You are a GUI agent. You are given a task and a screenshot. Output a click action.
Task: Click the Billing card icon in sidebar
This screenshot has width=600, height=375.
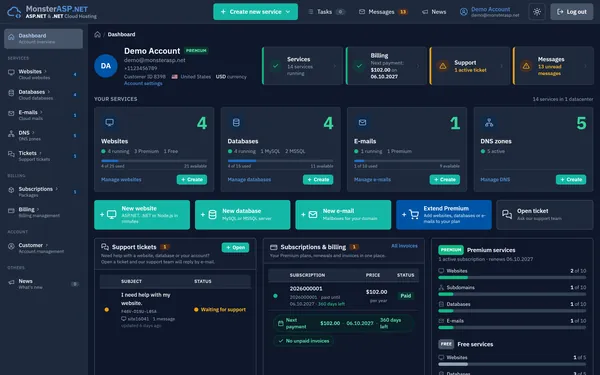11,210
